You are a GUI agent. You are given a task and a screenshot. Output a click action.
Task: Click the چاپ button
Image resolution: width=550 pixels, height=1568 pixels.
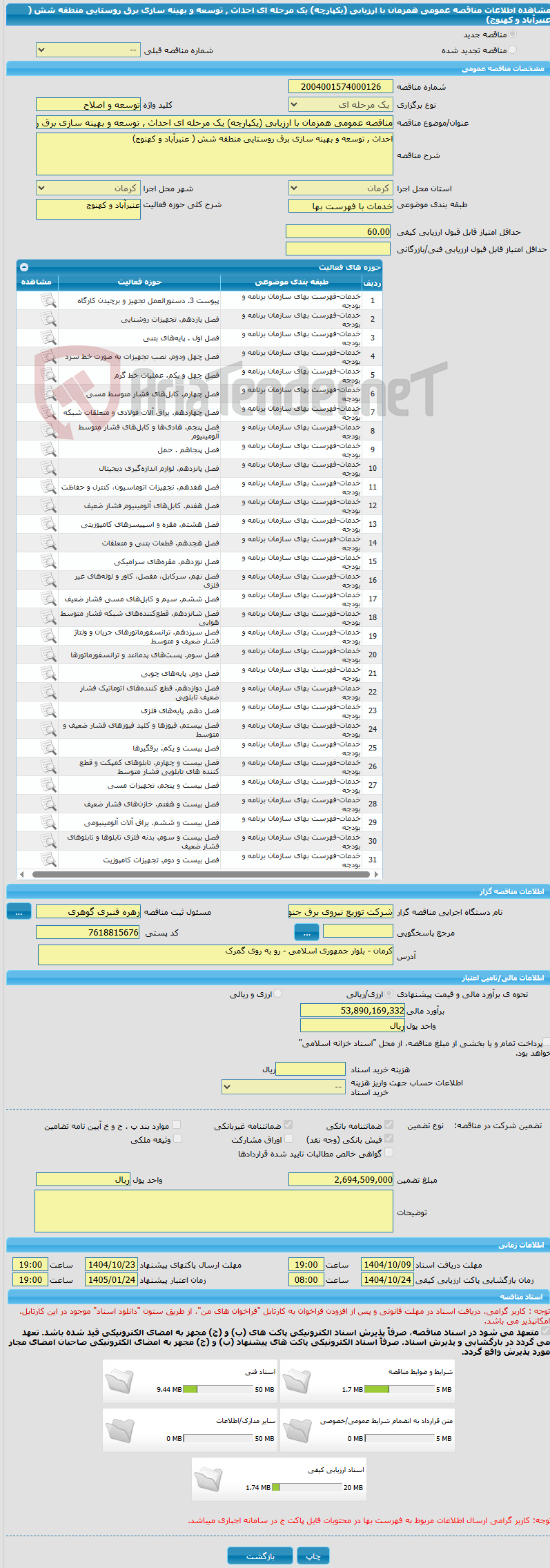[x=313, y=1556]
